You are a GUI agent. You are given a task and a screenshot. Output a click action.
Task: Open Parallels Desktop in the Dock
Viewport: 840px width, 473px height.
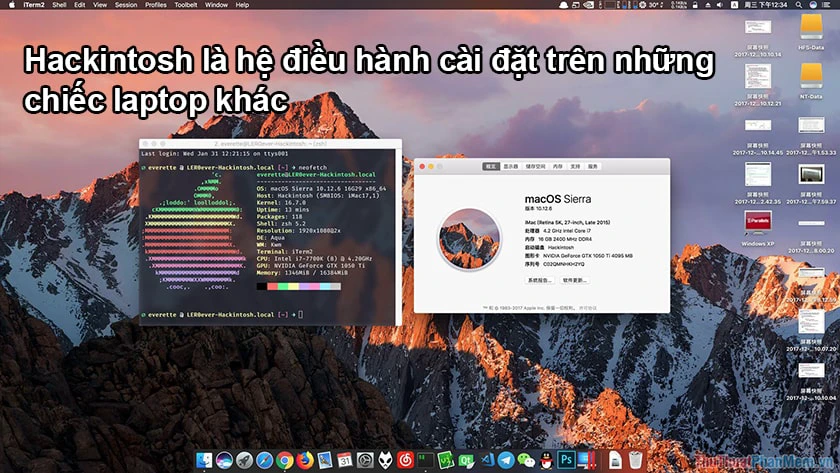coord(587,460)
